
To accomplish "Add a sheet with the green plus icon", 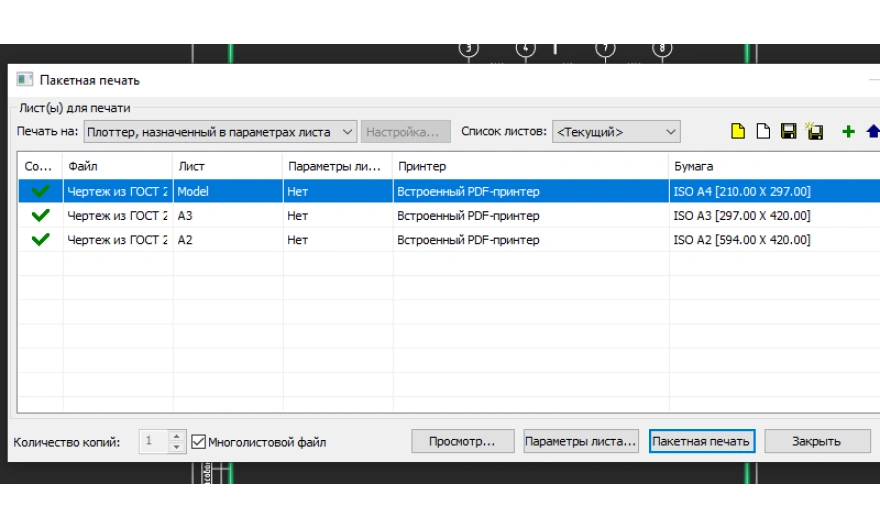I will click(x=848, y=132).
